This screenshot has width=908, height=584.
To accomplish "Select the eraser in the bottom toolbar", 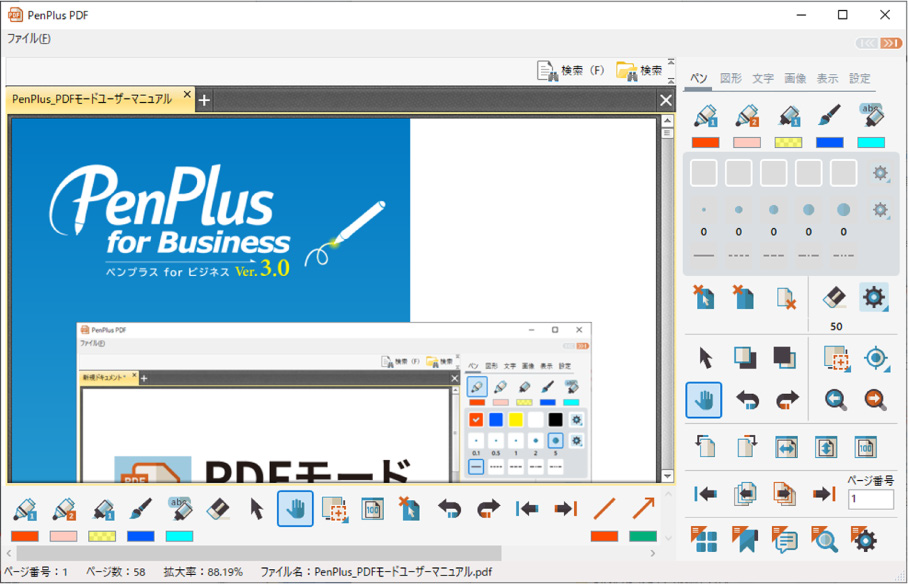I will pos(218,509).
